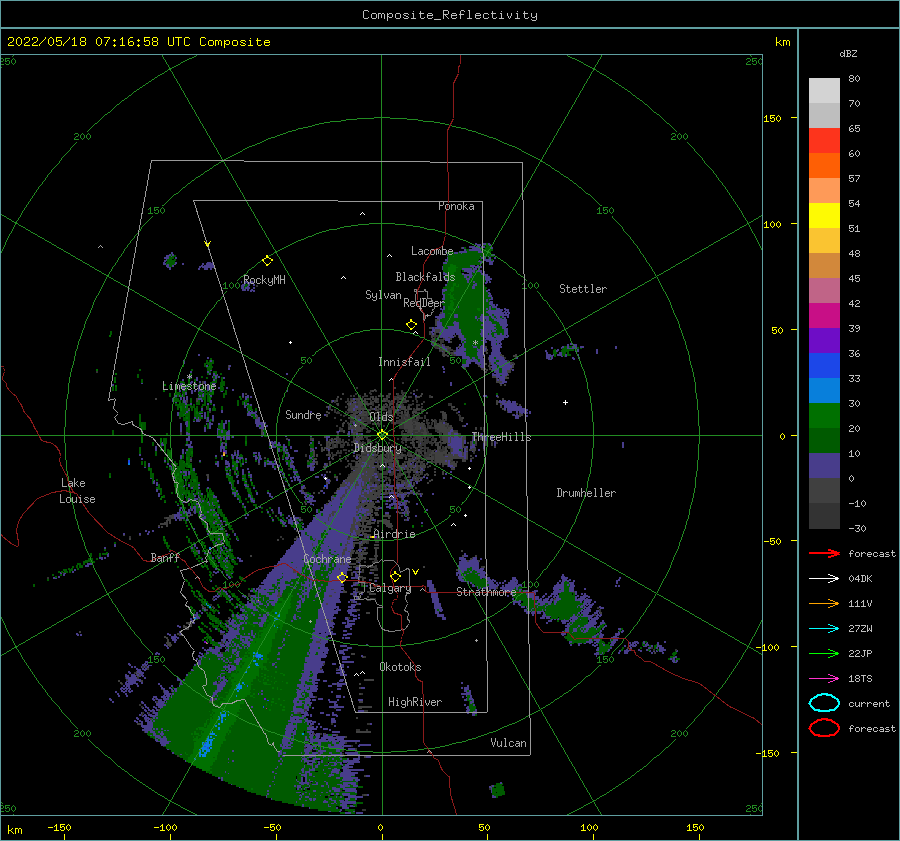Viewport: 900px width, 841px height.
Task: Click the ThreeHills label
Action: pyautogui.click(x=501, y=437)
